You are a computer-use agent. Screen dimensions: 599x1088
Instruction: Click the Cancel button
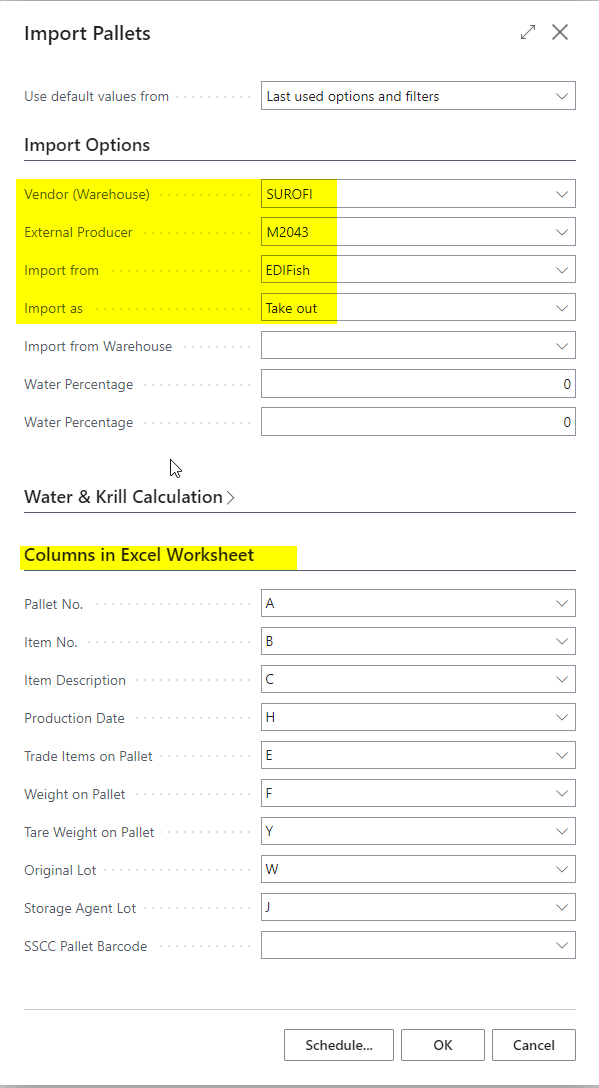(x=534, y=1045)
